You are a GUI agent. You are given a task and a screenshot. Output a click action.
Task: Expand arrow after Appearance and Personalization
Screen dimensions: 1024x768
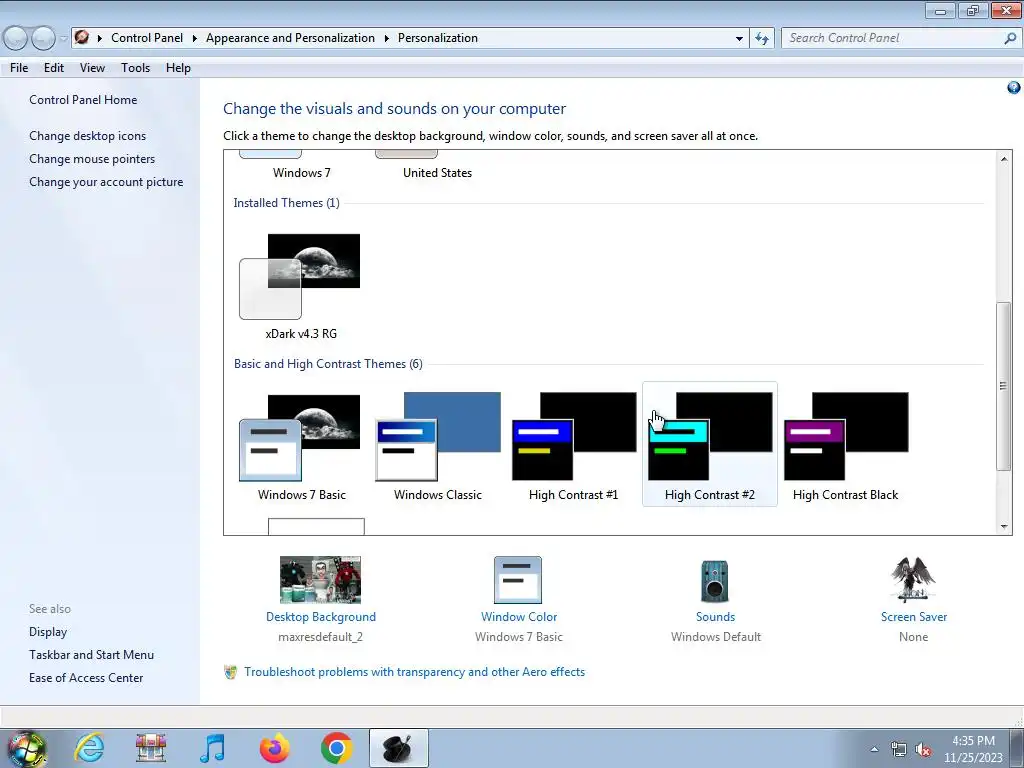(387, 38)
